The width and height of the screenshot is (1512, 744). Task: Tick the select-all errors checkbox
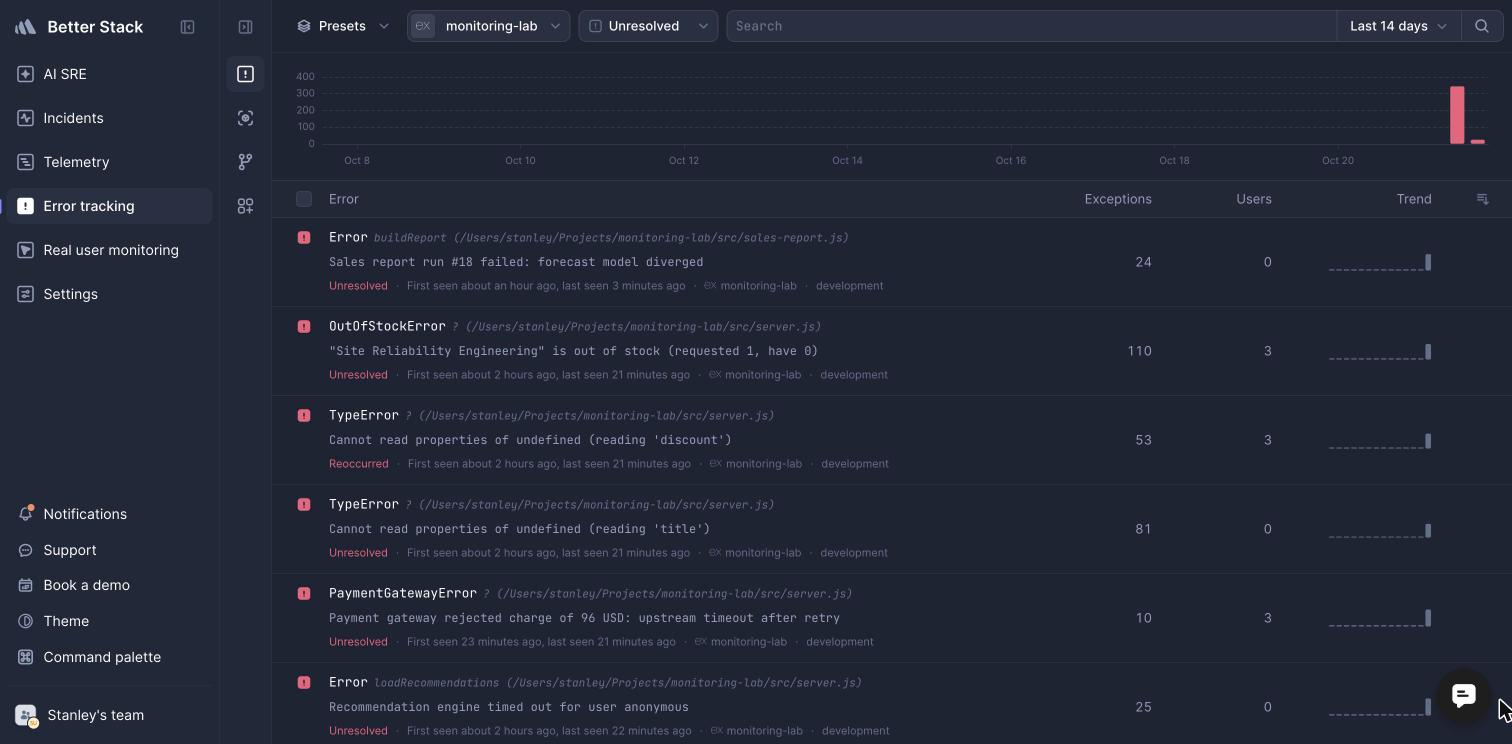(x=304, y=199)
